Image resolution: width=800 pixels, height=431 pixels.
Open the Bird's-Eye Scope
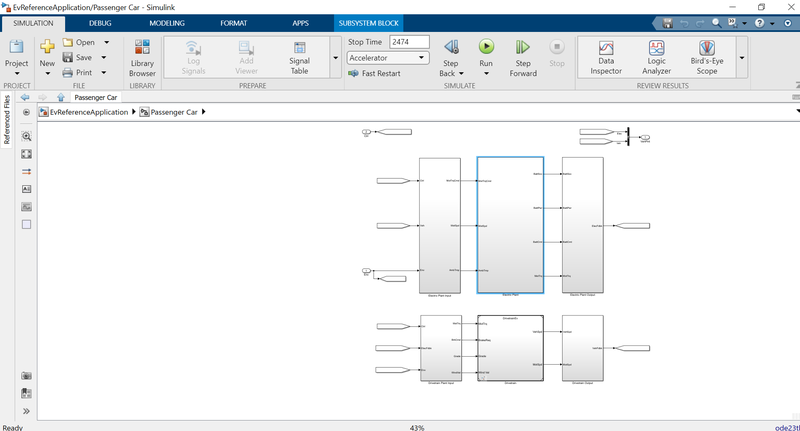707,58
